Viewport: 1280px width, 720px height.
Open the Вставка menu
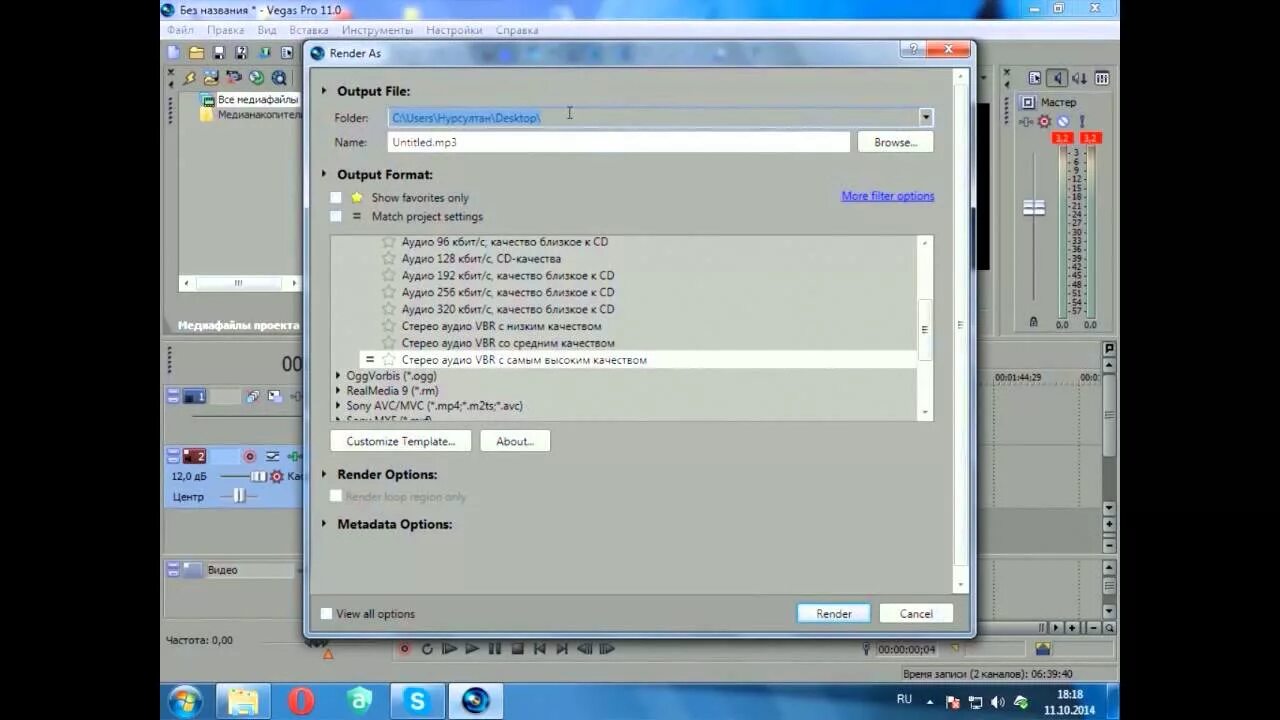308,30
